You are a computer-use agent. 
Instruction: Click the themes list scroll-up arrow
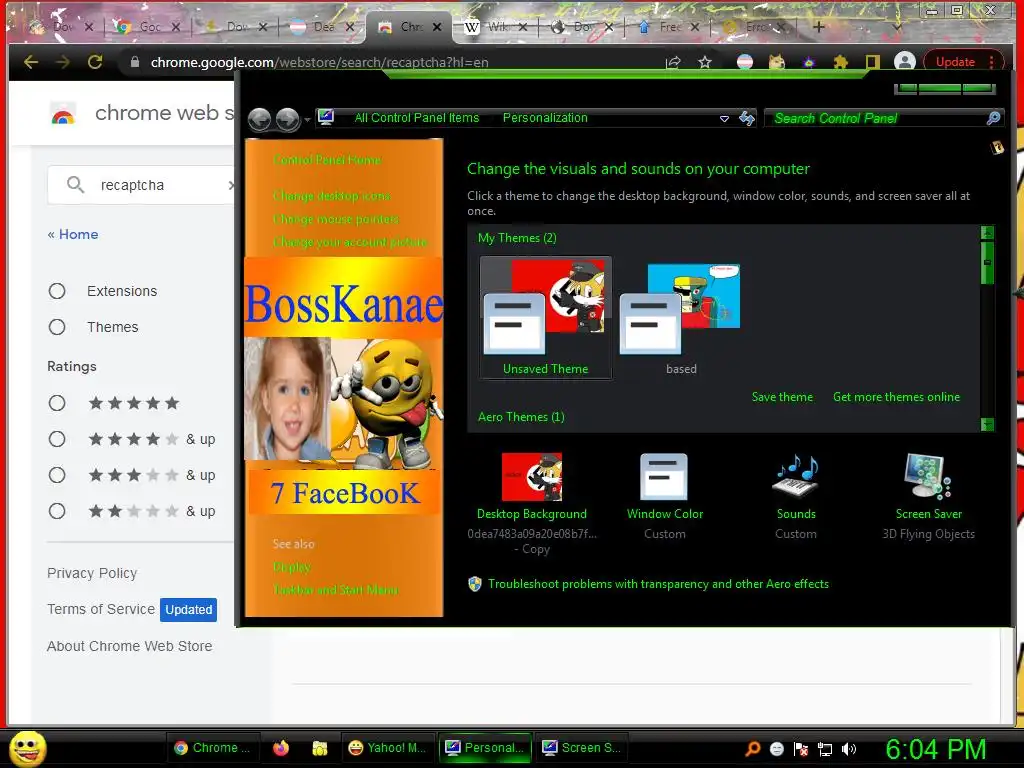(x=987, y=232)
